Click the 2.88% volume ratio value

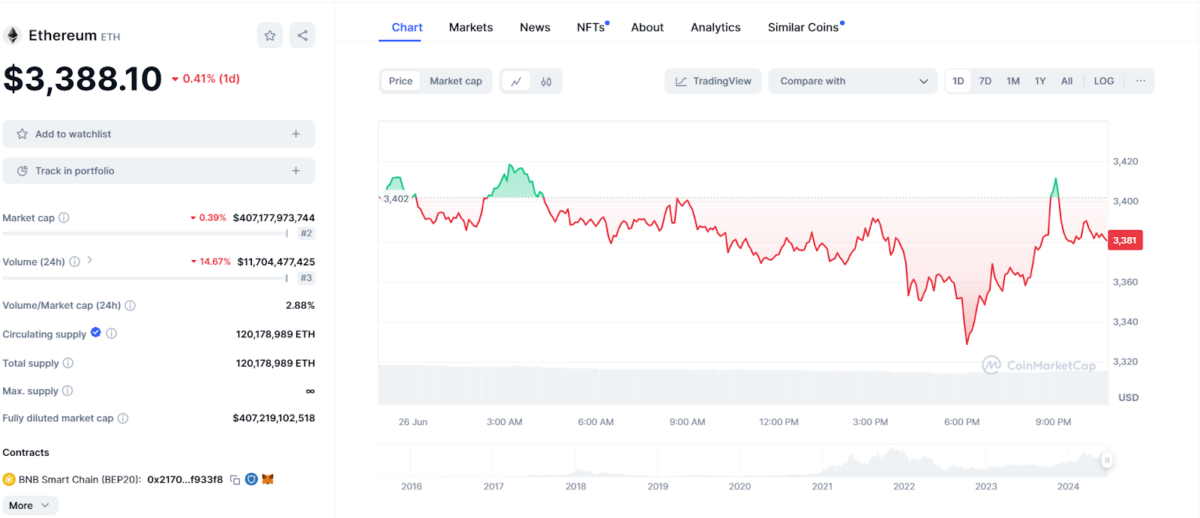(x=300, y=305)
